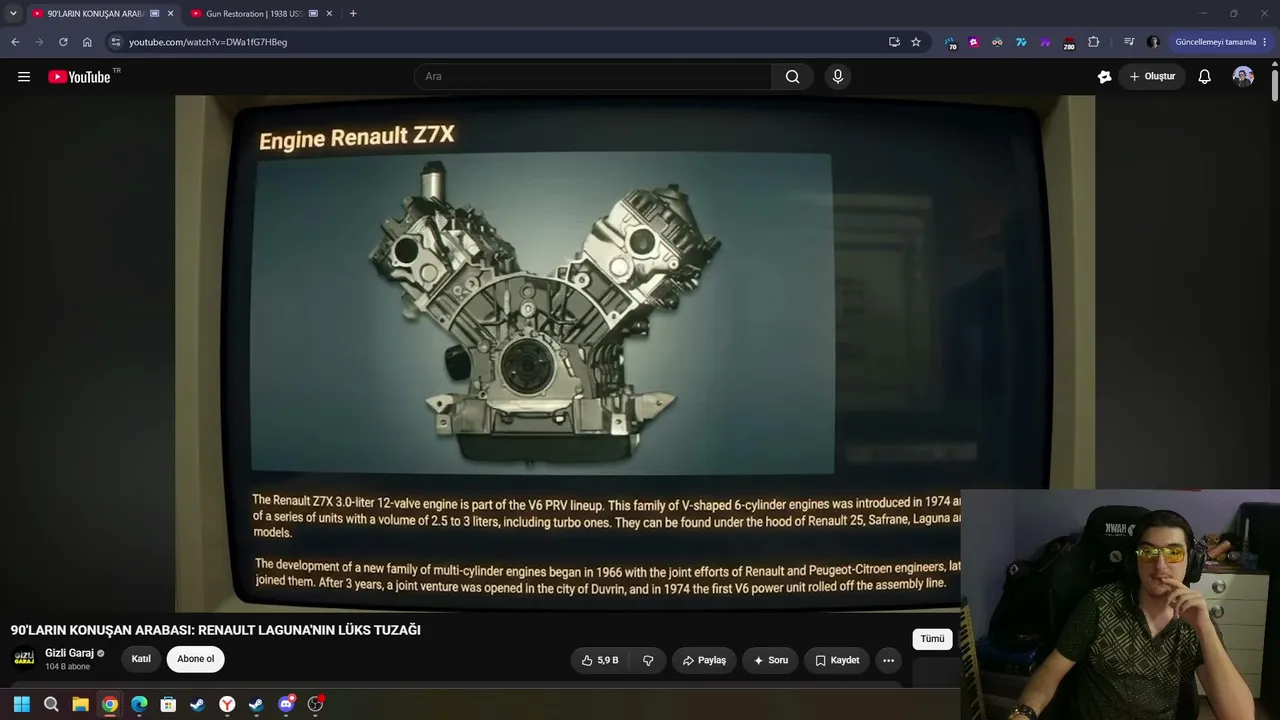Click the video title text 90'LARIN KONUŞAN ARABASI
This screenshot has width=1280, height=720.
[215, 630]
